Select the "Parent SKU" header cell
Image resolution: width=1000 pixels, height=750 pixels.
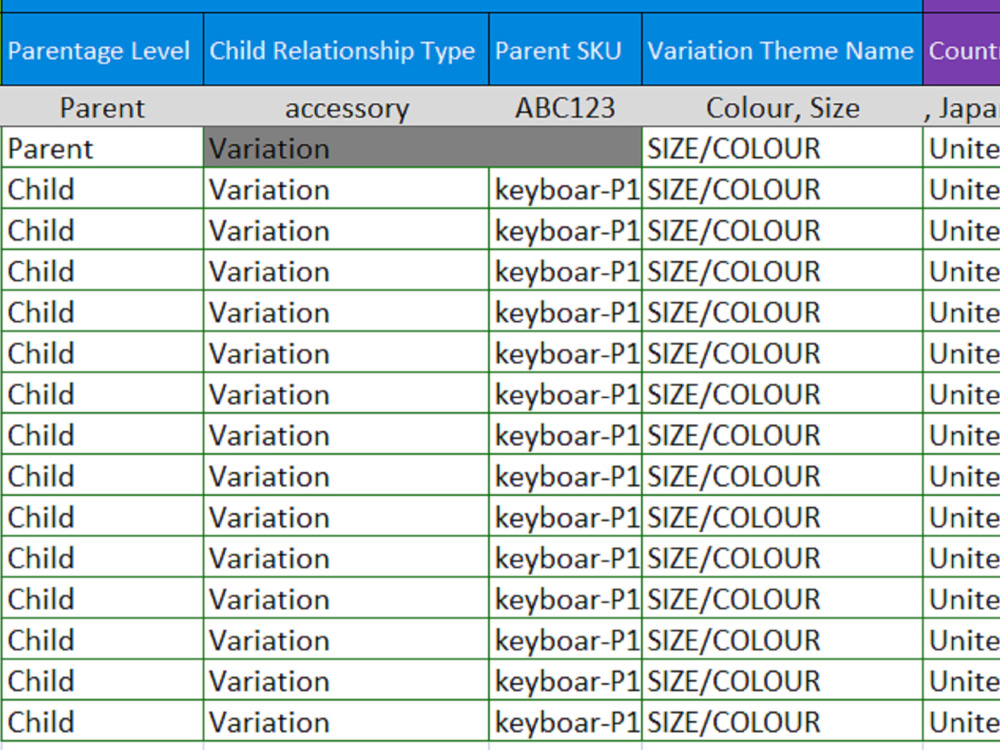pos(565,50)
